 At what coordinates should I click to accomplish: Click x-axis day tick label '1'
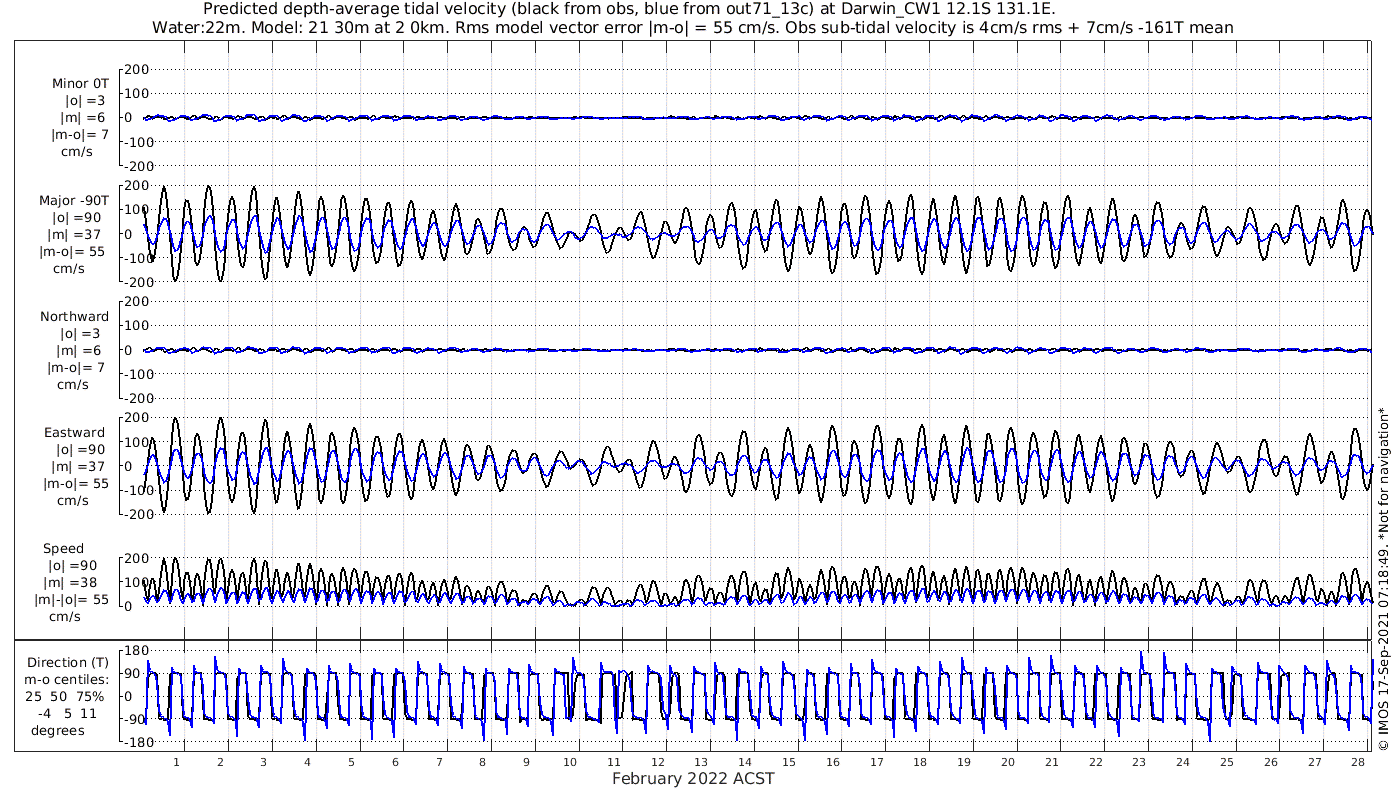pyautogui.click(x=176, y=762)
